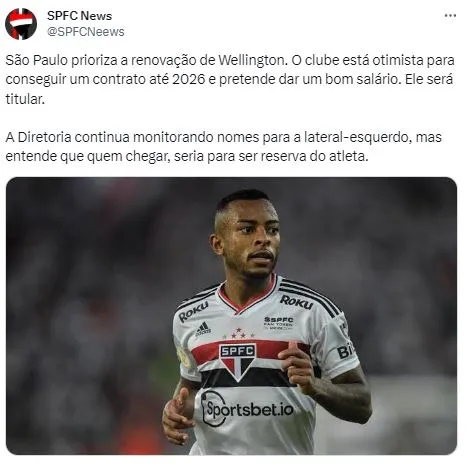Viewport: 471px width, 464px height.
Task: Click the adidas logo on the jersey
Action: coord(203,329)
